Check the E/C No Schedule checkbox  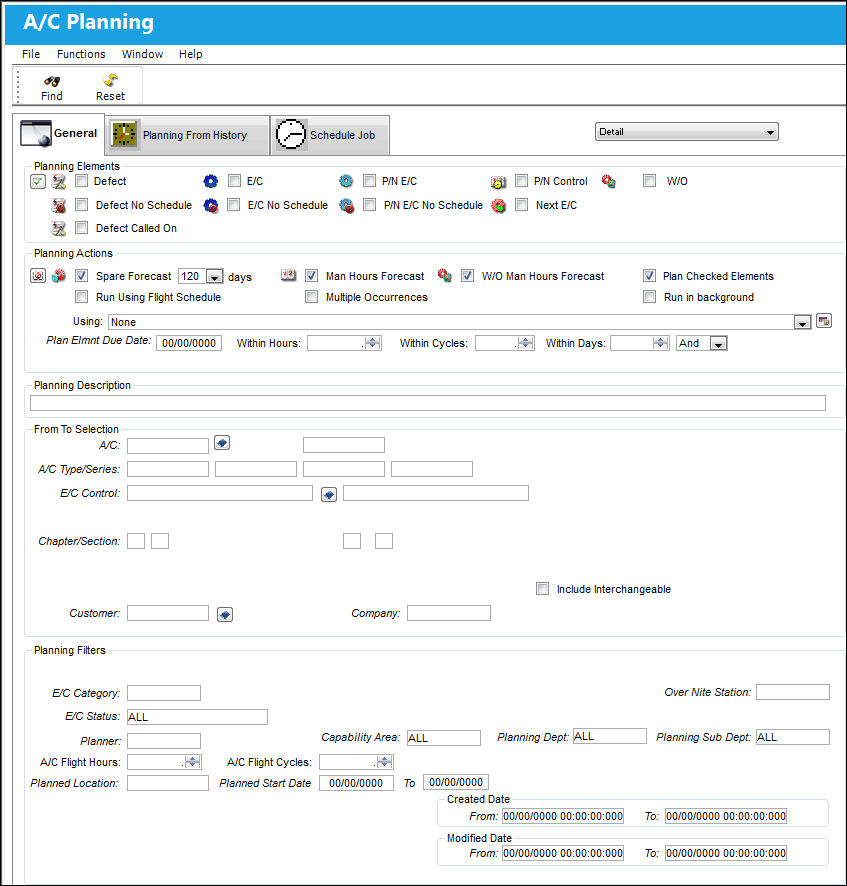coord(233,205)
